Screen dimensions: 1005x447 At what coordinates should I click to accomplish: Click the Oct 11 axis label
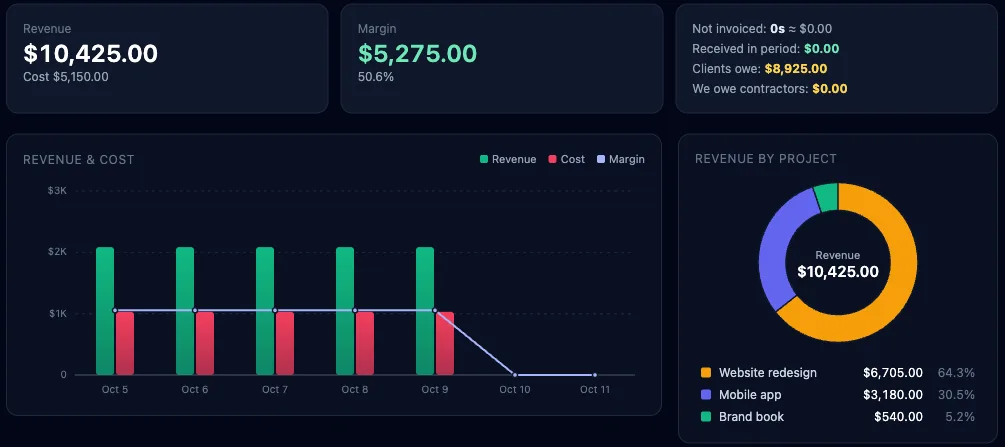595,389
